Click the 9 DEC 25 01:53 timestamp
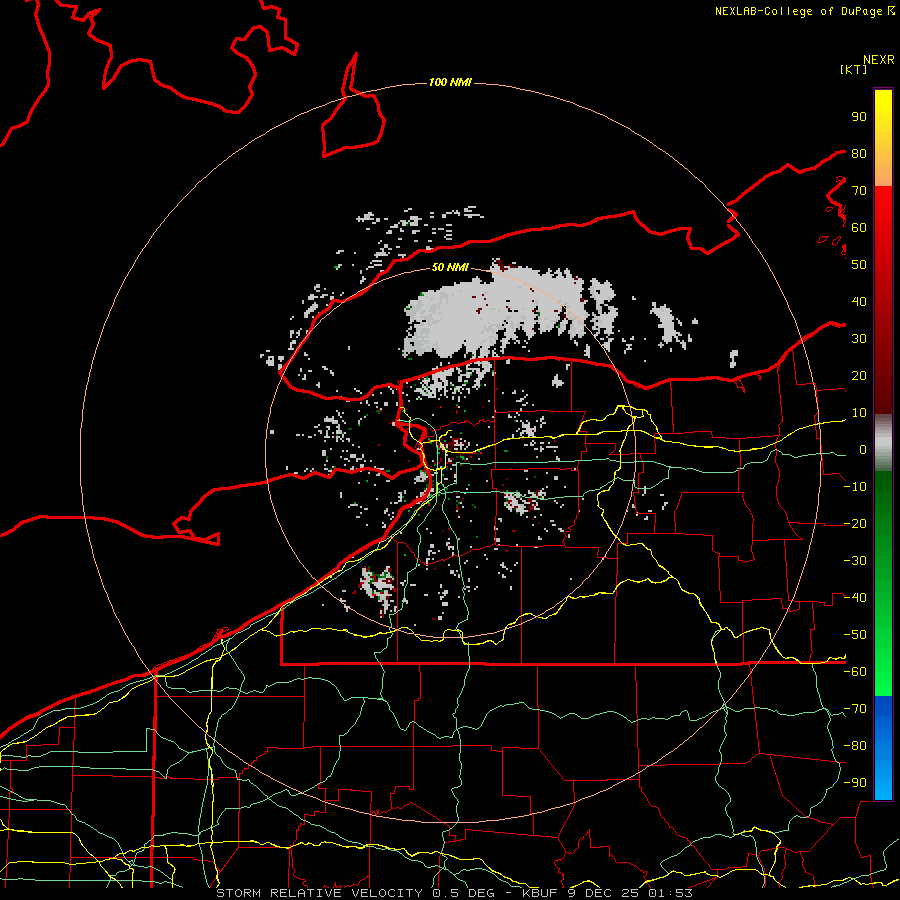This screenshot has height=900, width=900. point(630,893)
